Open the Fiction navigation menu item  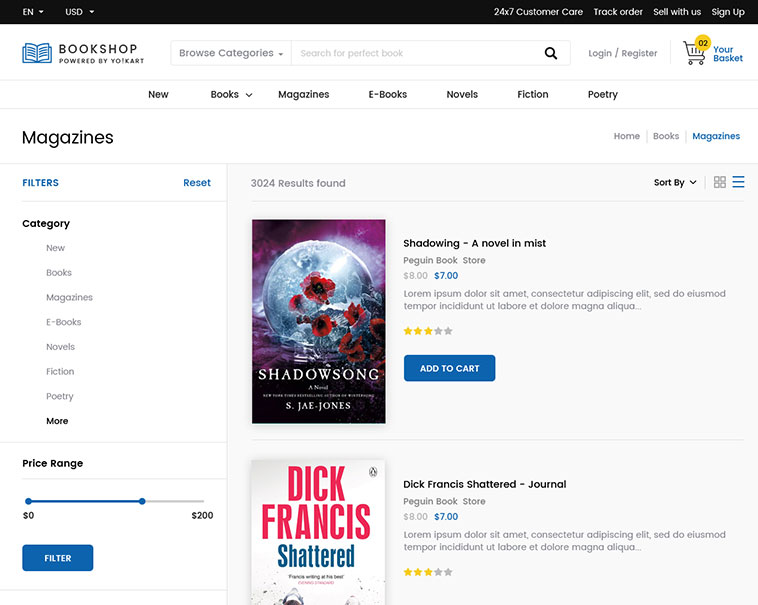[x=533, y=95]
